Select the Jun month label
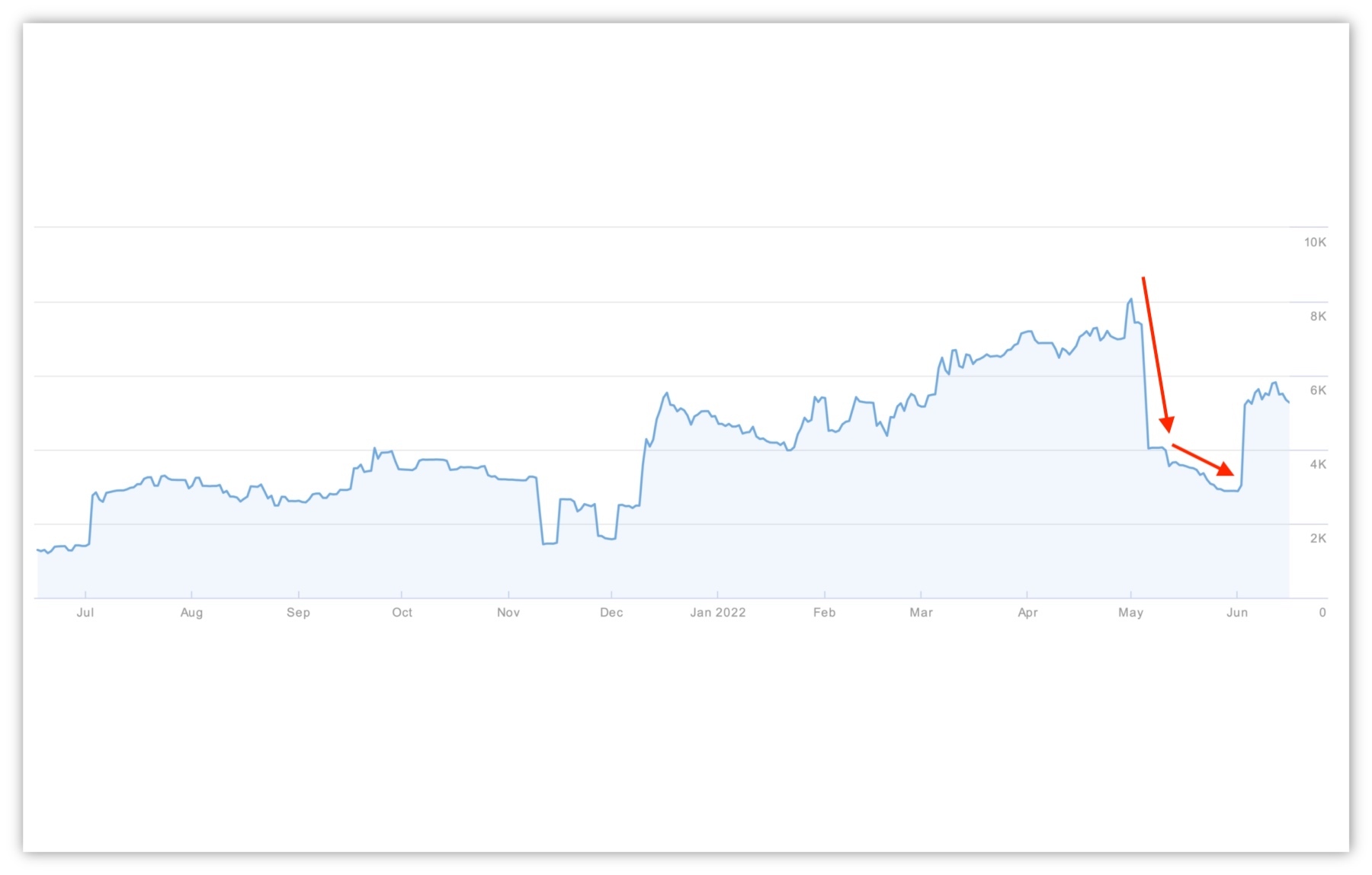Viewport: 1372px width, 875px height. pos(1237,613)
